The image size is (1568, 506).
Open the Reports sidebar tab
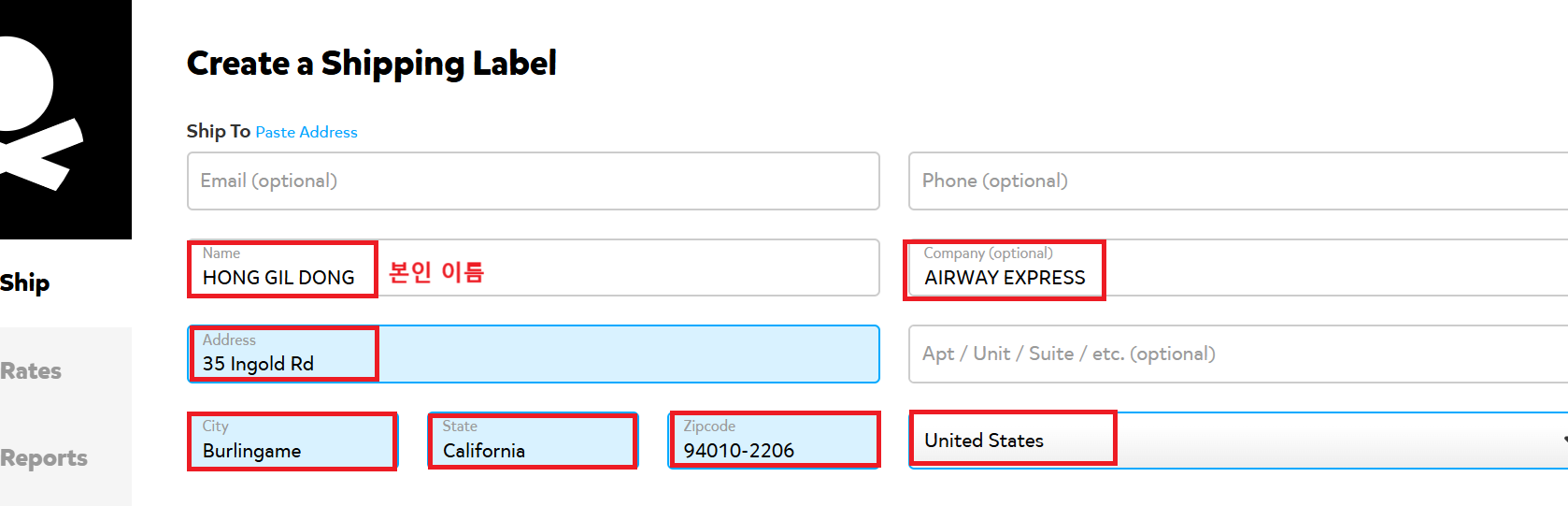pyautogui.click(x=44, y=457)
